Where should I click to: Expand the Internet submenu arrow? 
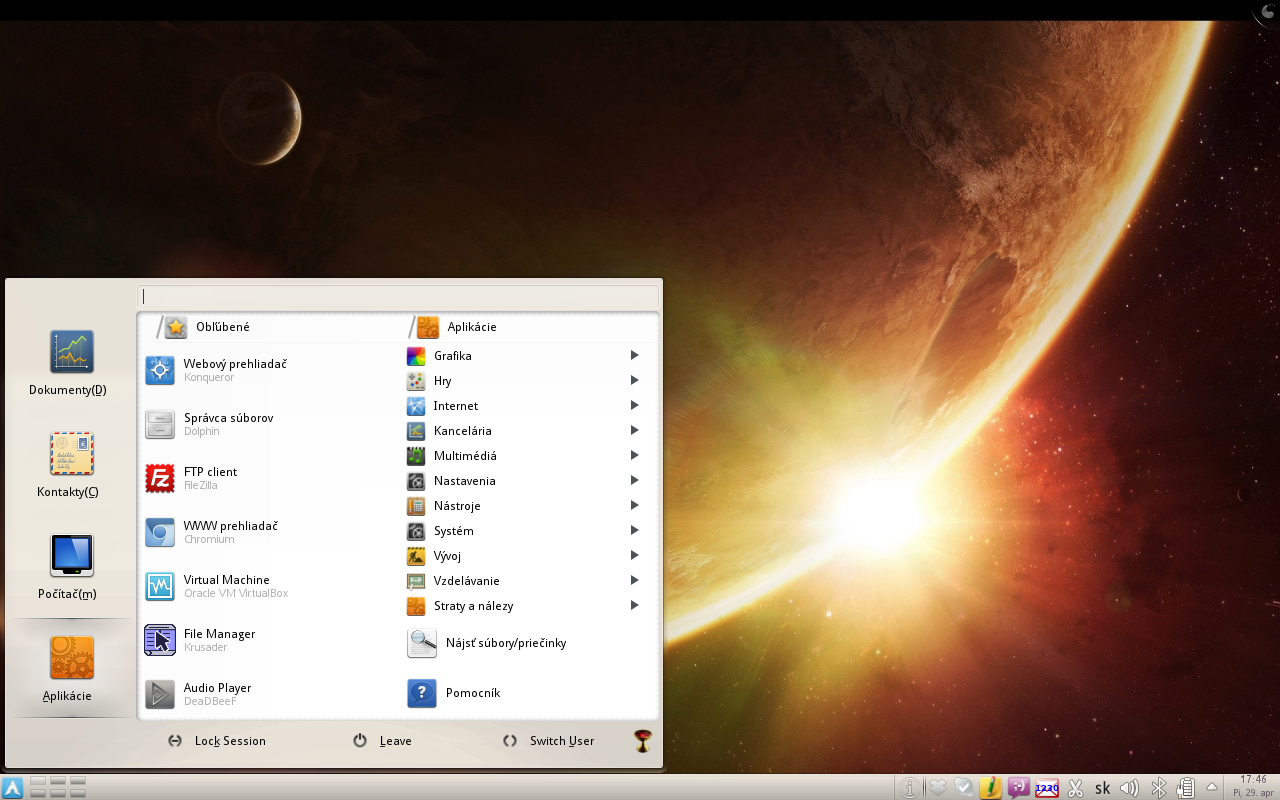pos(635,405)
